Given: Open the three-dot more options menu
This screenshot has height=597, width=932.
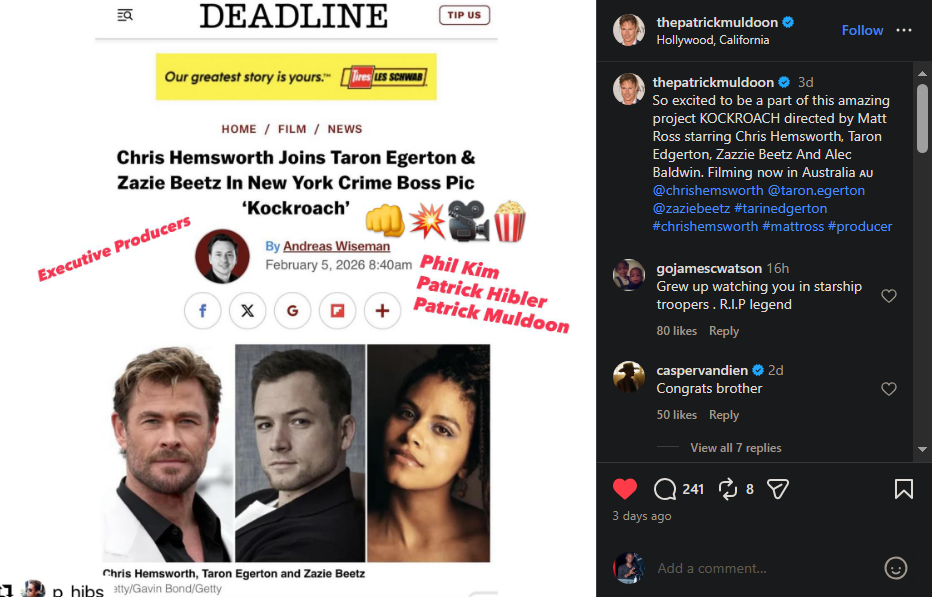Looking at the screenshot, I should click(903, 30).
